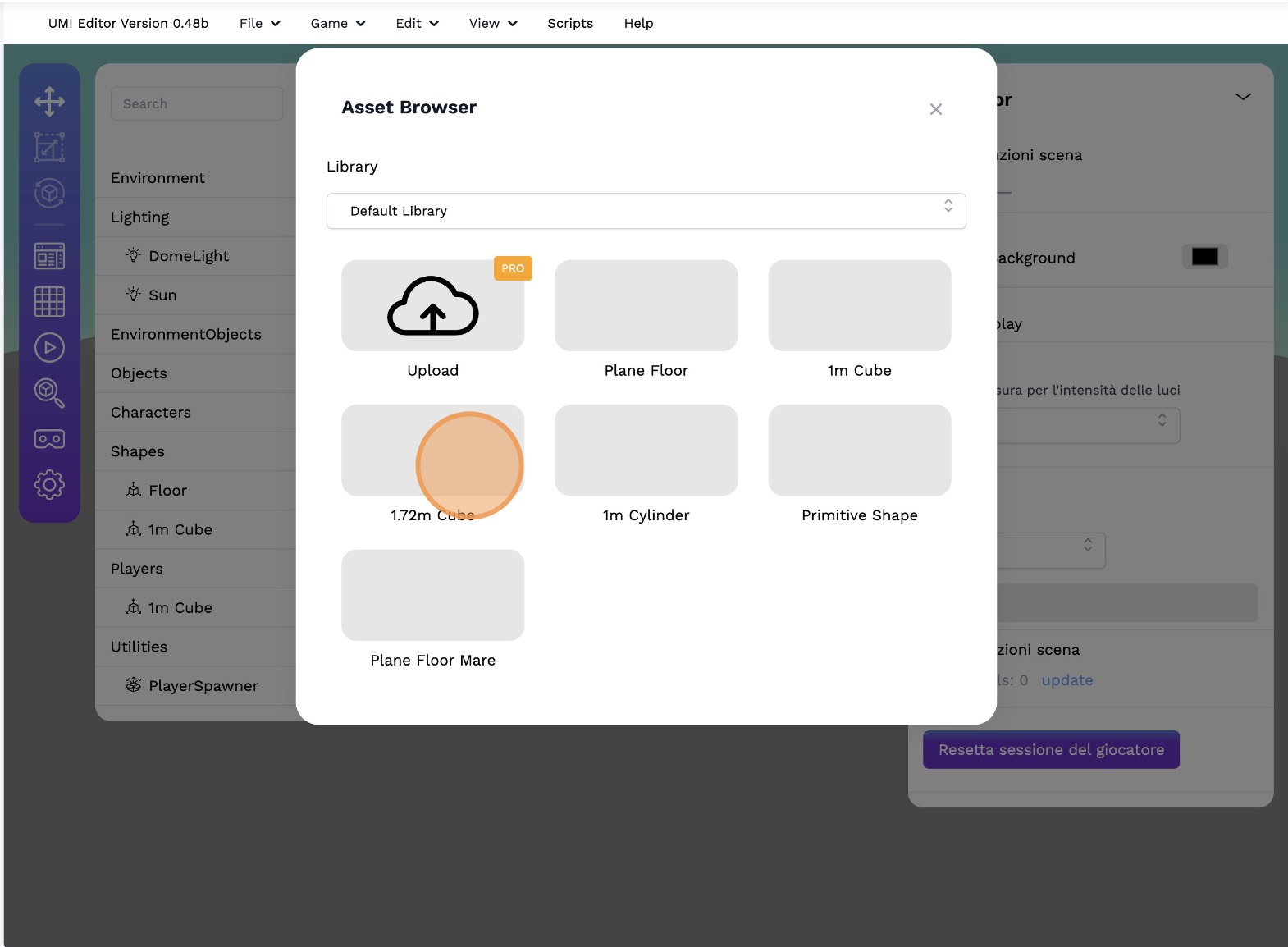Image resolution: width=1288 pixels, height=947 pixels.
Task: Open the asset search magnifier cube icon
Action: click(x=49, y=393)
